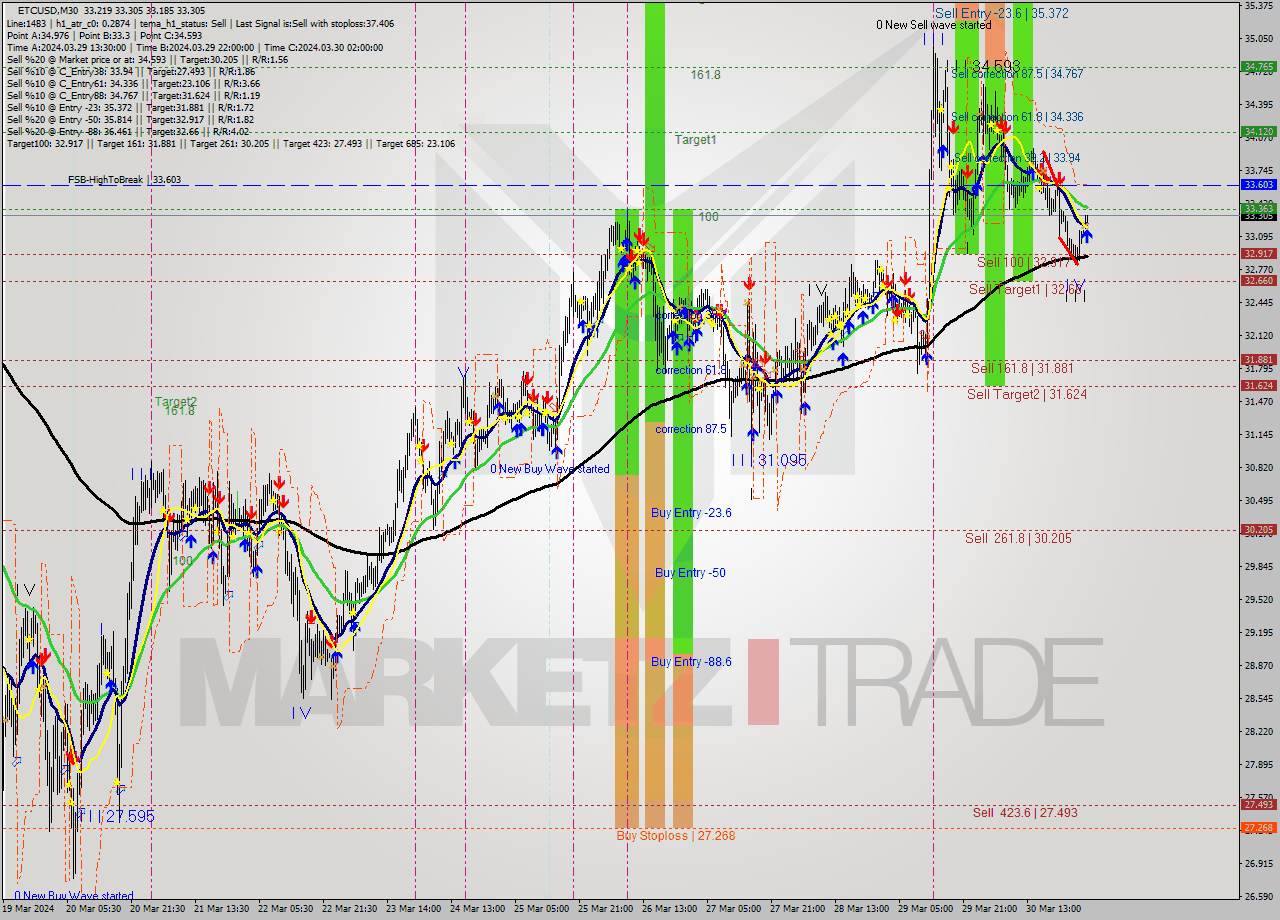
Task: Click the Sell Target2 | 31.624 label
Action: 1027,394
